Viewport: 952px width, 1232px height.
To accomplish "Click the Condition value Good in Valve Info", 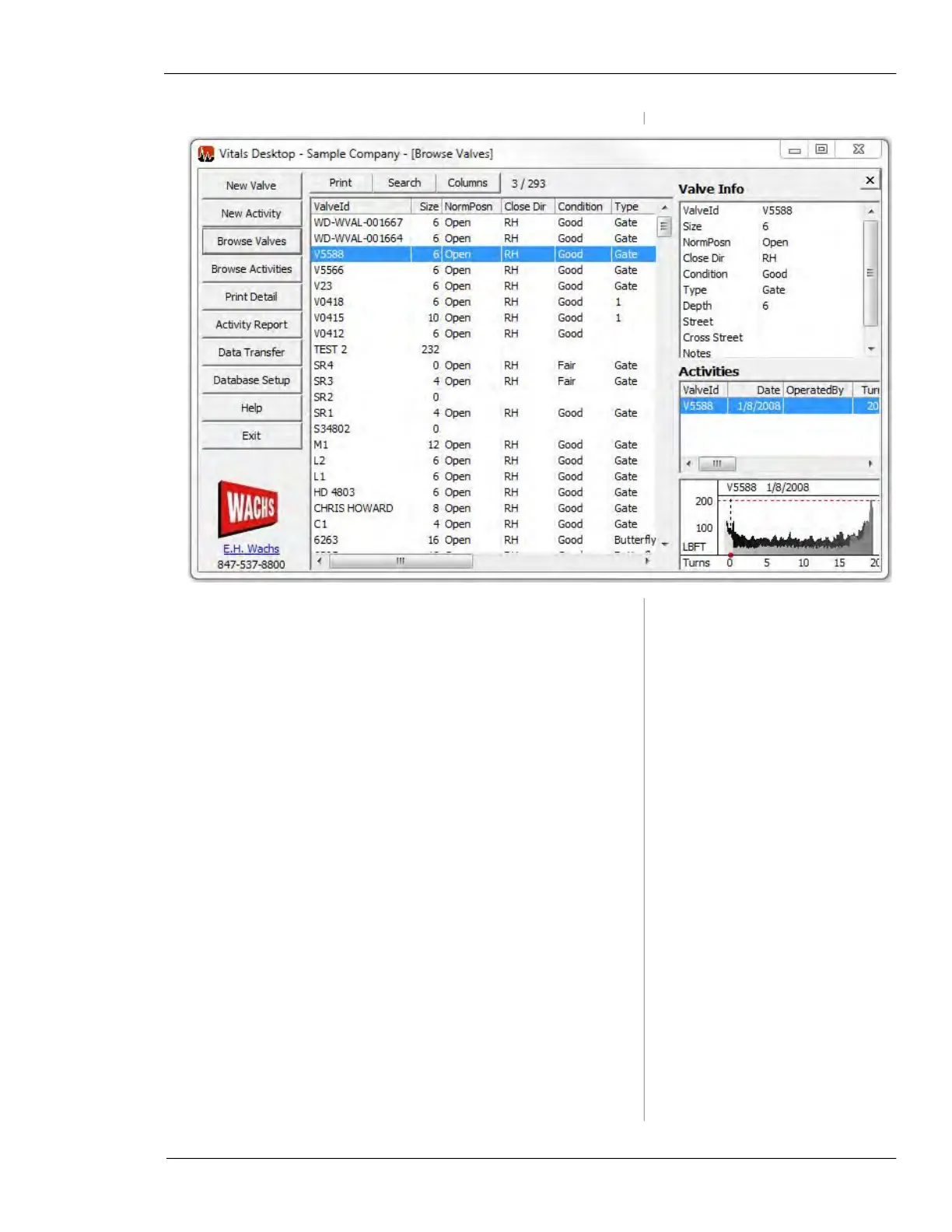I will 775,275.
